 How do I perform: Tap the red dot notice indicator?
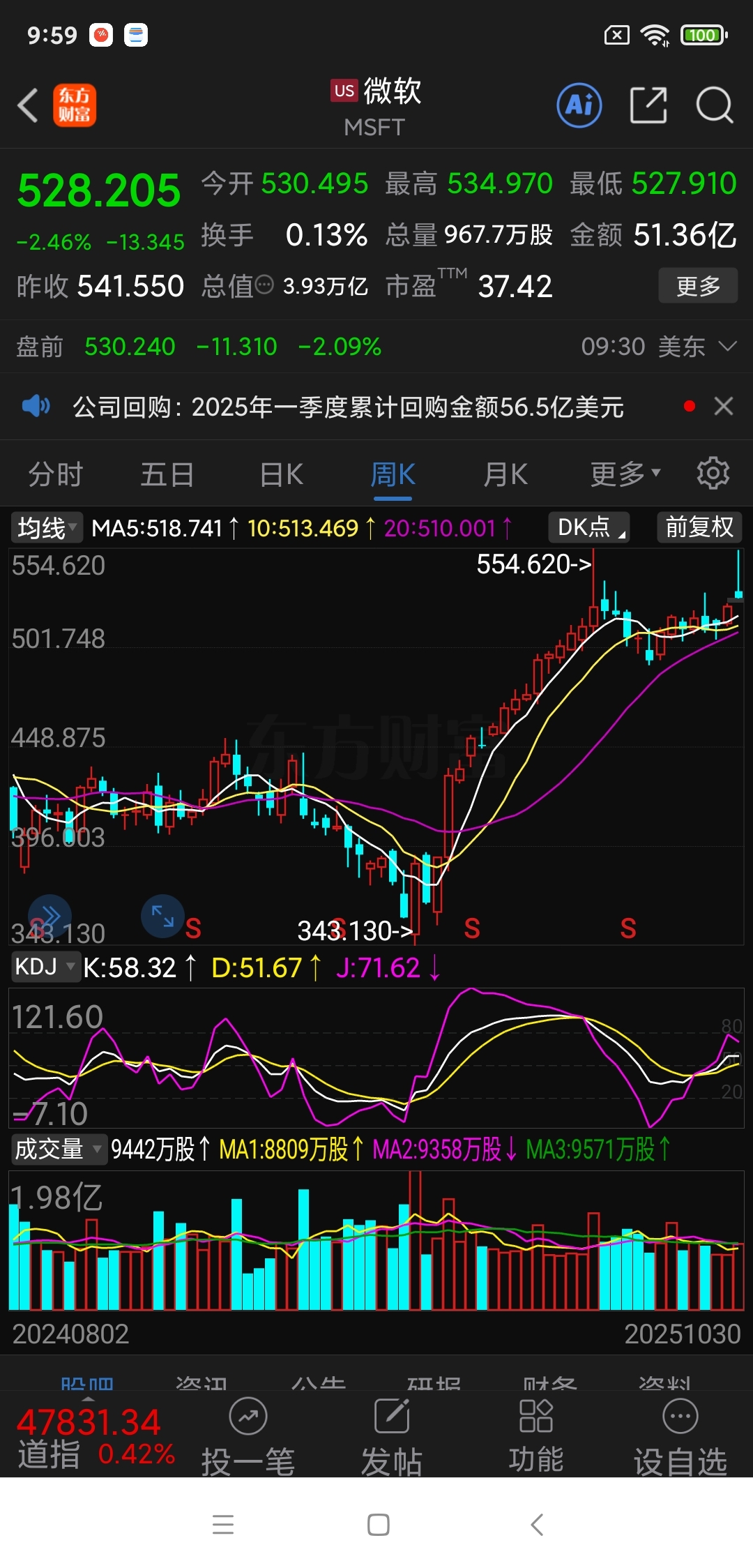click(690, 406)
